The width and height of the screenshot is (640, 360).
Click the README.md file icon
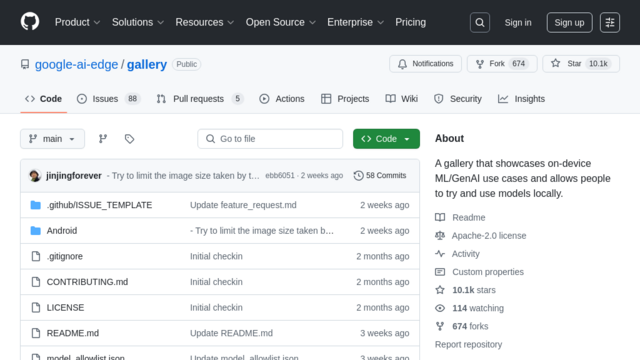coord(36,333)
